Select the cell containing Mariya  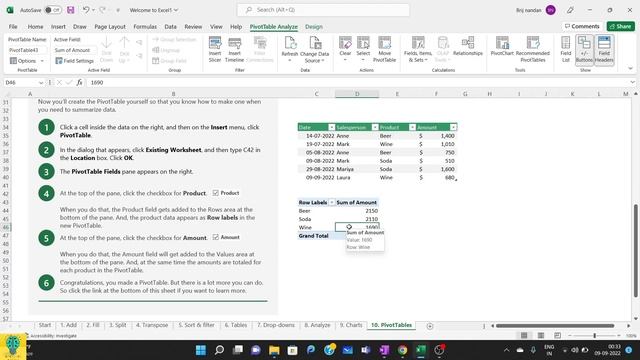coord(356,169)
